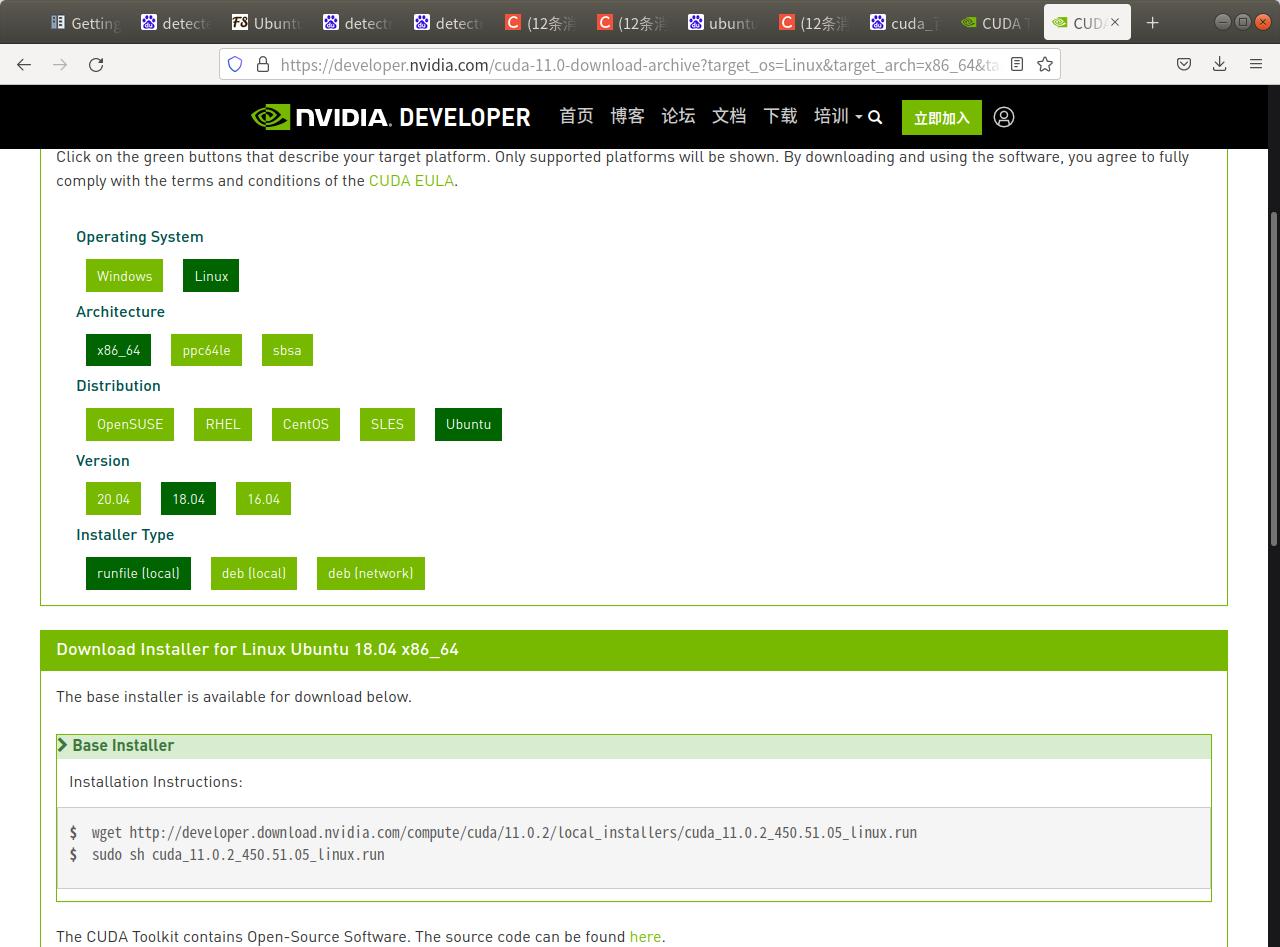Click the NVIDIA Developer logo
The height and width of the screenshot is (947, 1280).
click(x=391, y=117)
